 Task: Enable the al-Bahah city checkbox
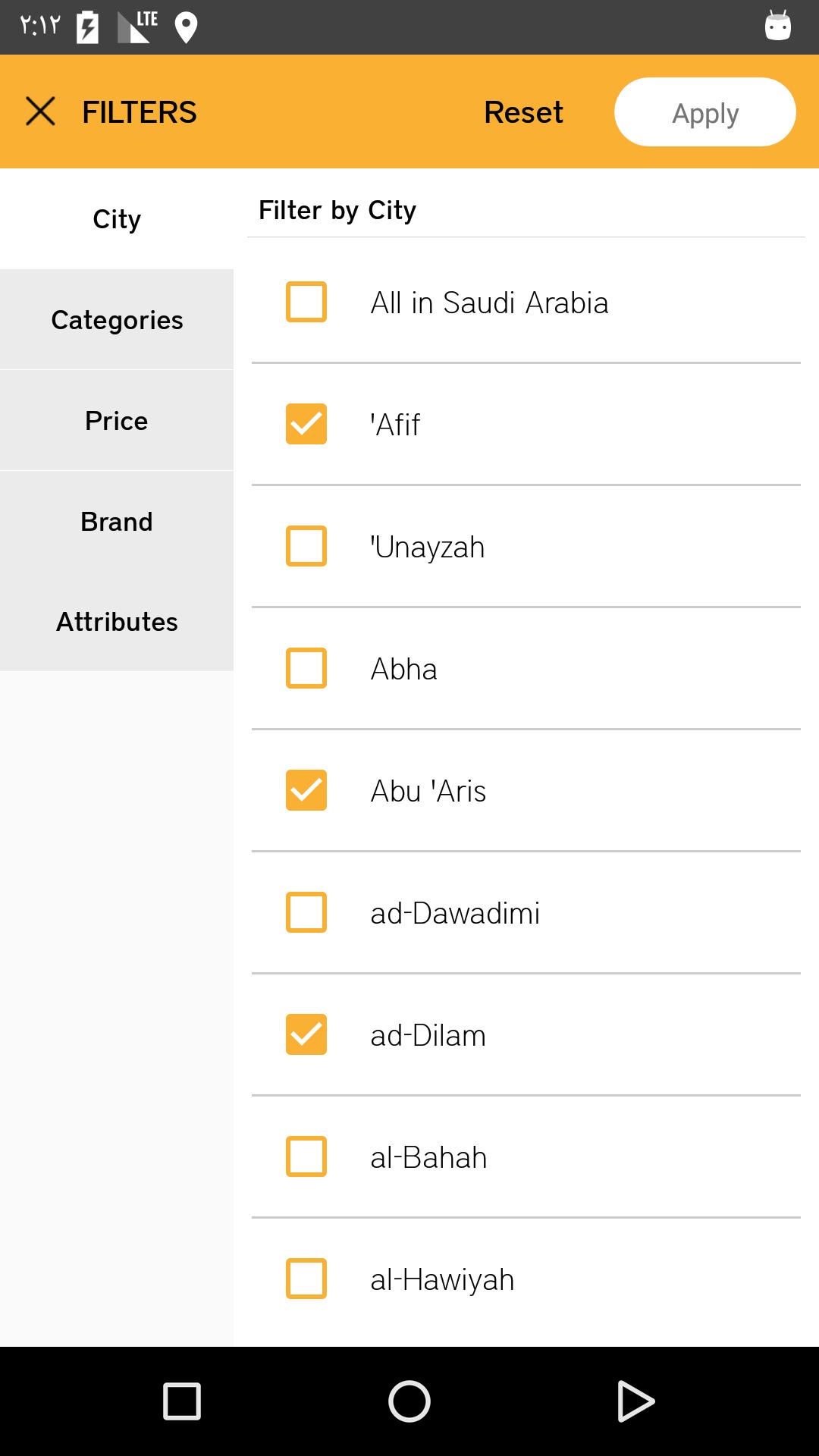(x=306, y=1156)
